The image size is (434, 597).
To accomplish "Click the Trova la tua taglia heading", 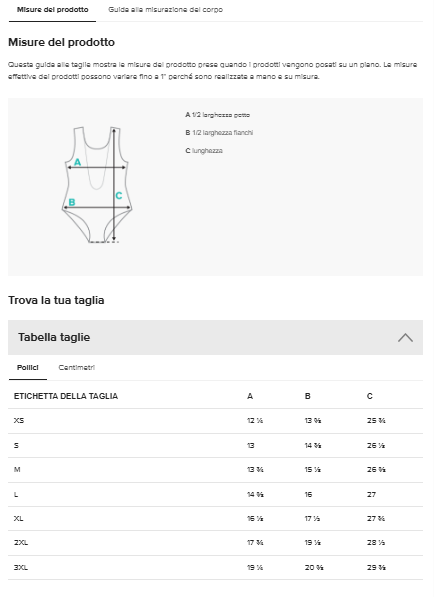I will pyautogui.click(x=56, y=300).
